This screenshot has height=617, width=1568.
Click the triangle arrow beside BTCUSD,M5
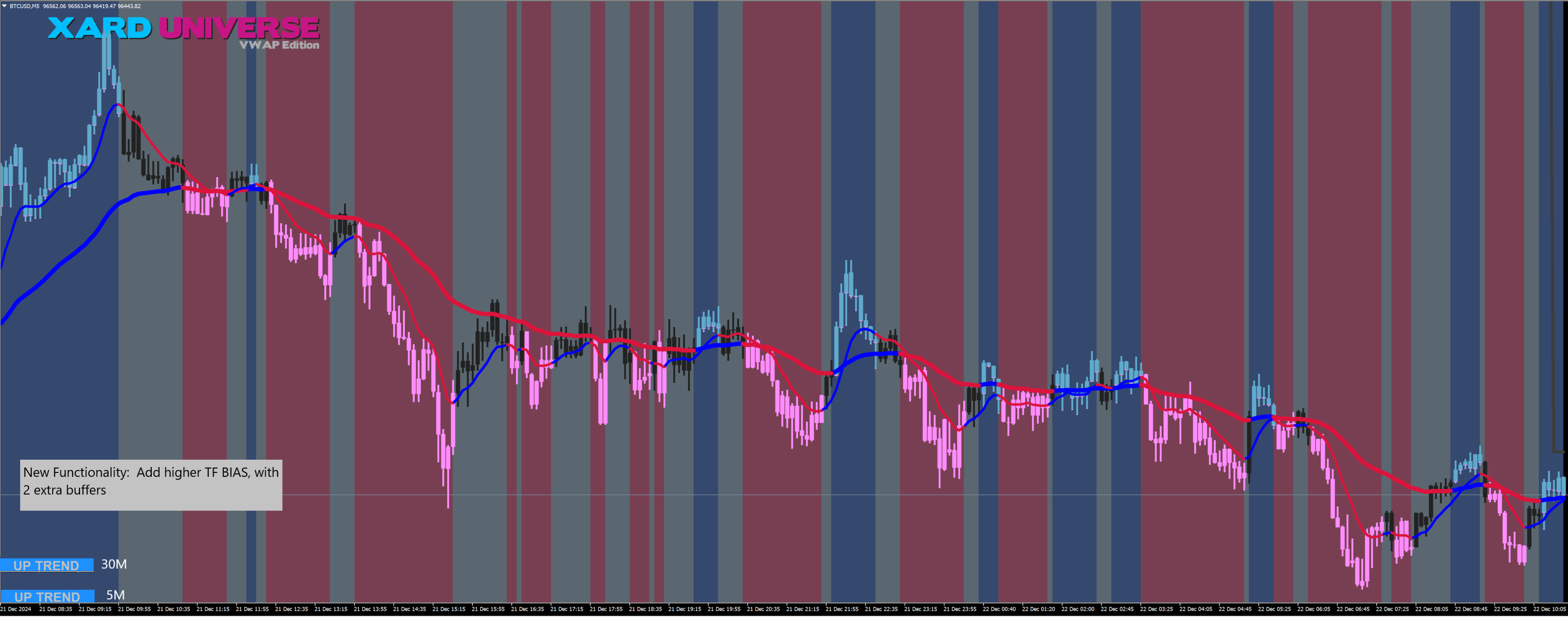5,6
